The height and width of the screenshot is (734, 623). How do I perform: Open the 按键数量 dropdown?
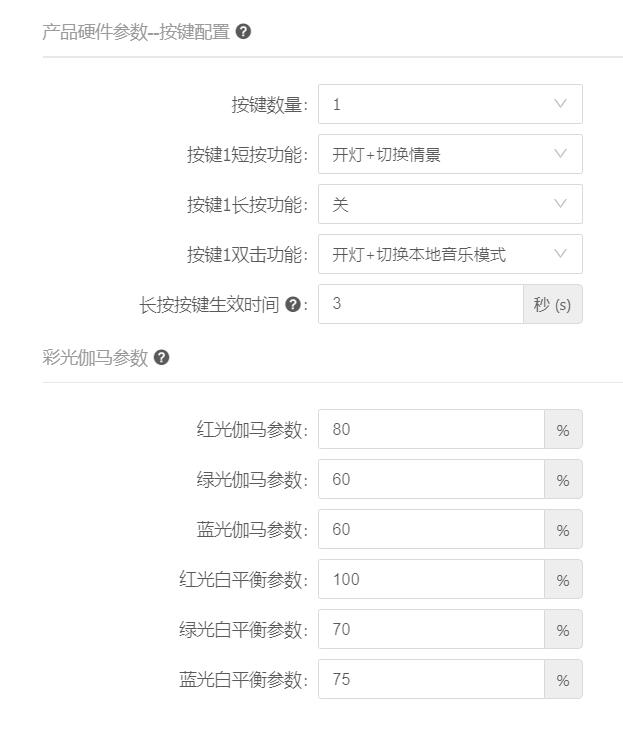[x=440, y=104]
